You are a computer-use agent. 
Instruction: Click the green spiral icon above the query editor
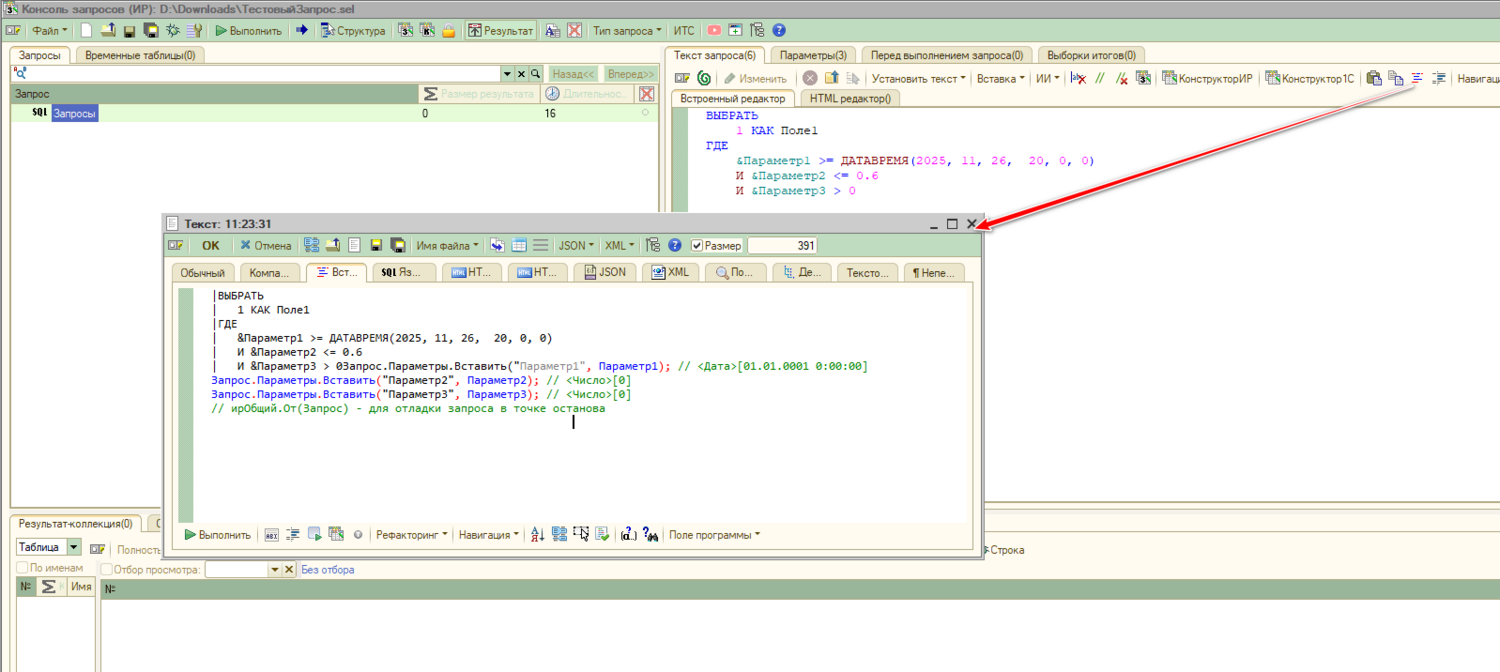click(x=704, y=78)
